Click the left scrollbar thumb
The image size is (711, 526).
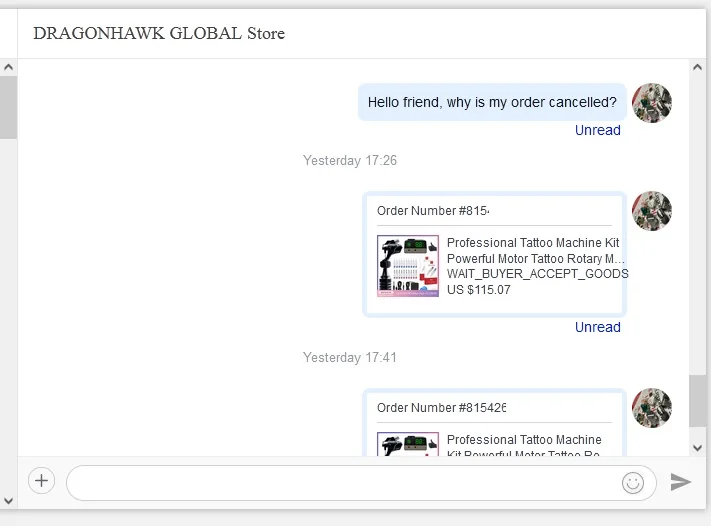point(8,107)
